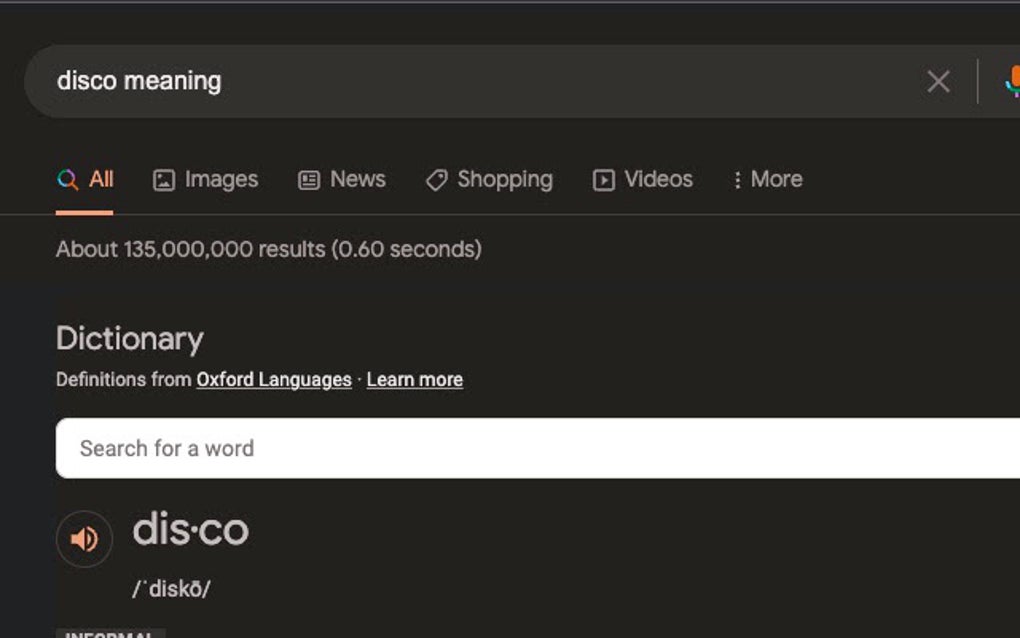Click the price-tag icon beside Shopping
Viewport: 1020px width, 638px height.
pos(436,180)
